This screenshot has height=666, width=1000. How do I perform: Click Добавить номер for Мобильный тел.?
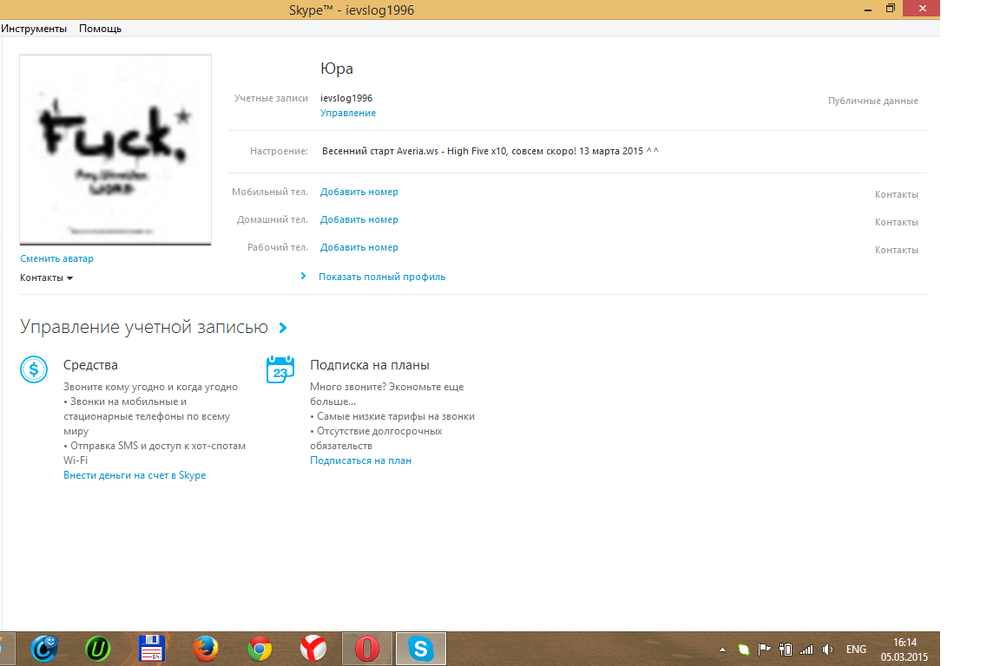(359, 192)
